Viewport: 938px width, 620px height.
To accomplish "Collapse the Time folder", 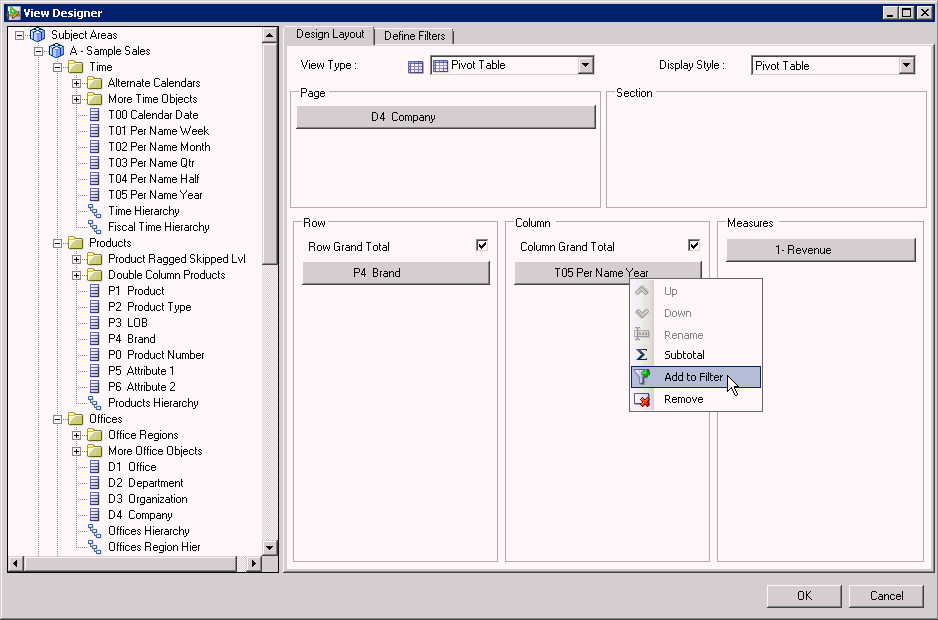I will [58, 67].
